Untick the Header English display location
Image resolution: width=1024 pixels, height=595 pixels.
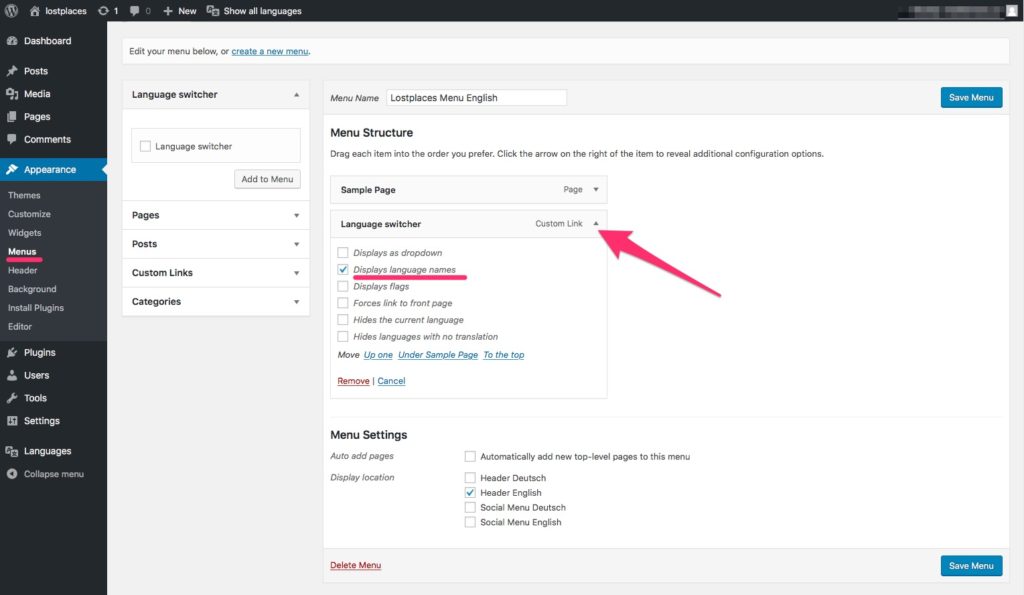[470, 492]
